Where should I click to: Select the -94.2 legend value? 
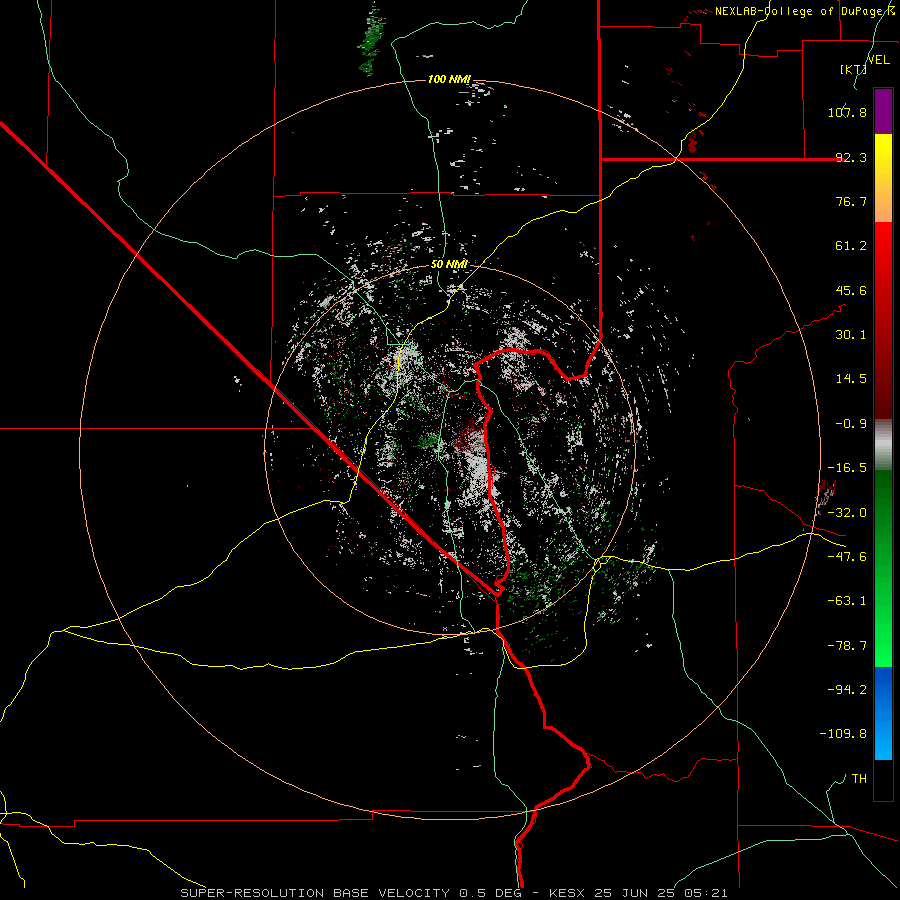point(847,689)
